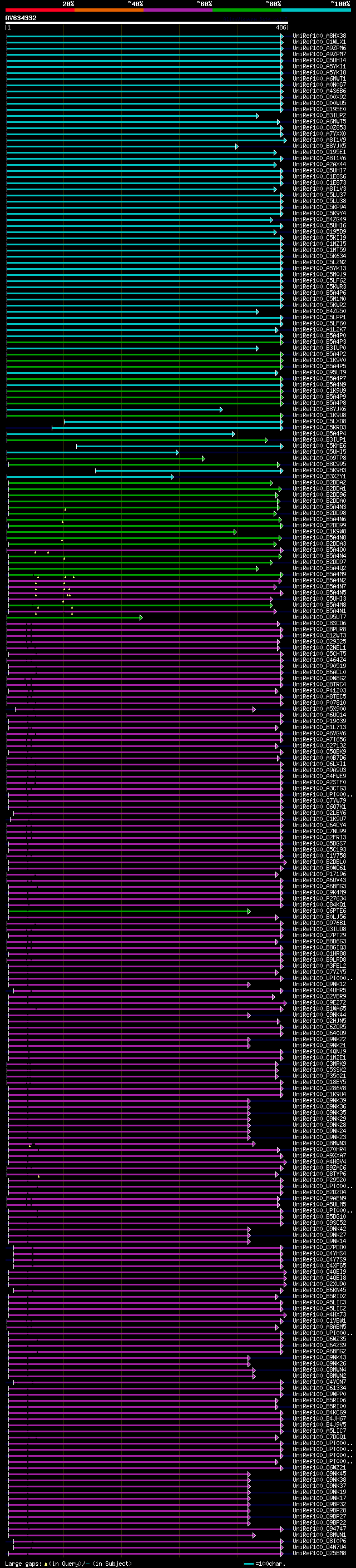Select label UniRef100_A4HX73
356x1568 pixels.
point(319,1315)
